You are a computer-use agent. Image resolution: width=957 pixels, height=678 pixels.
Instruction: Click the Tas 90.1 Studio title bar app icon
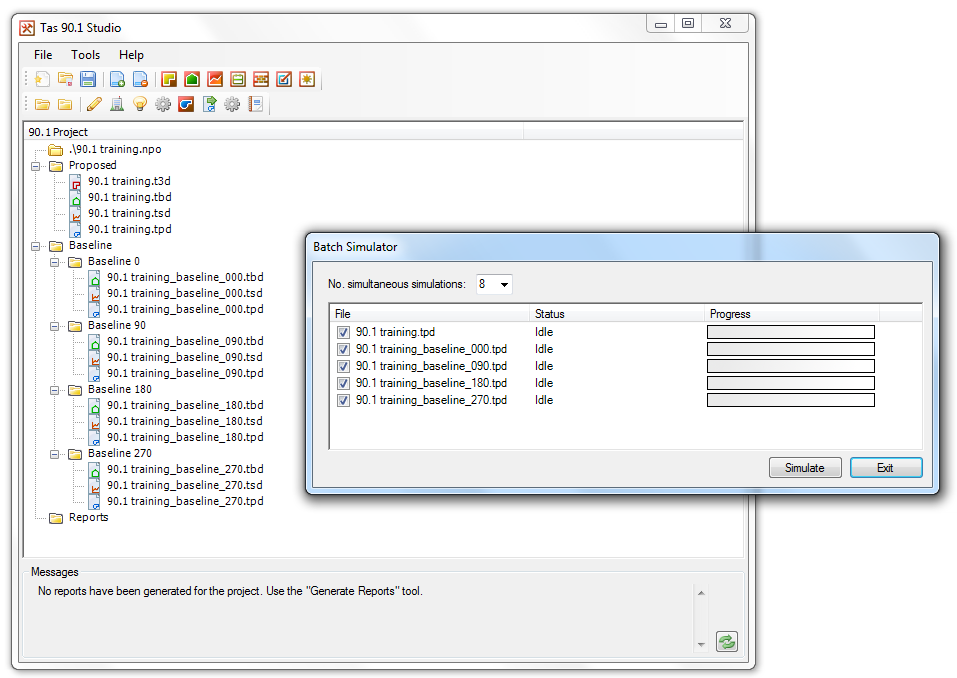pos(27,28)
